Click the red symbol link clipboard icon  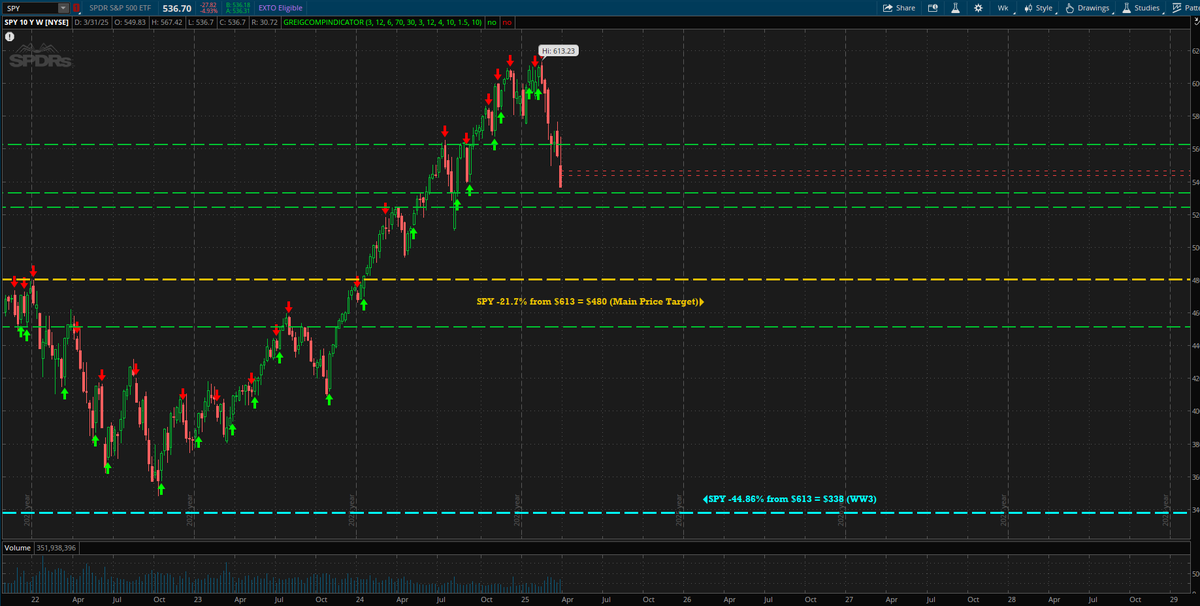coord(76,8)
